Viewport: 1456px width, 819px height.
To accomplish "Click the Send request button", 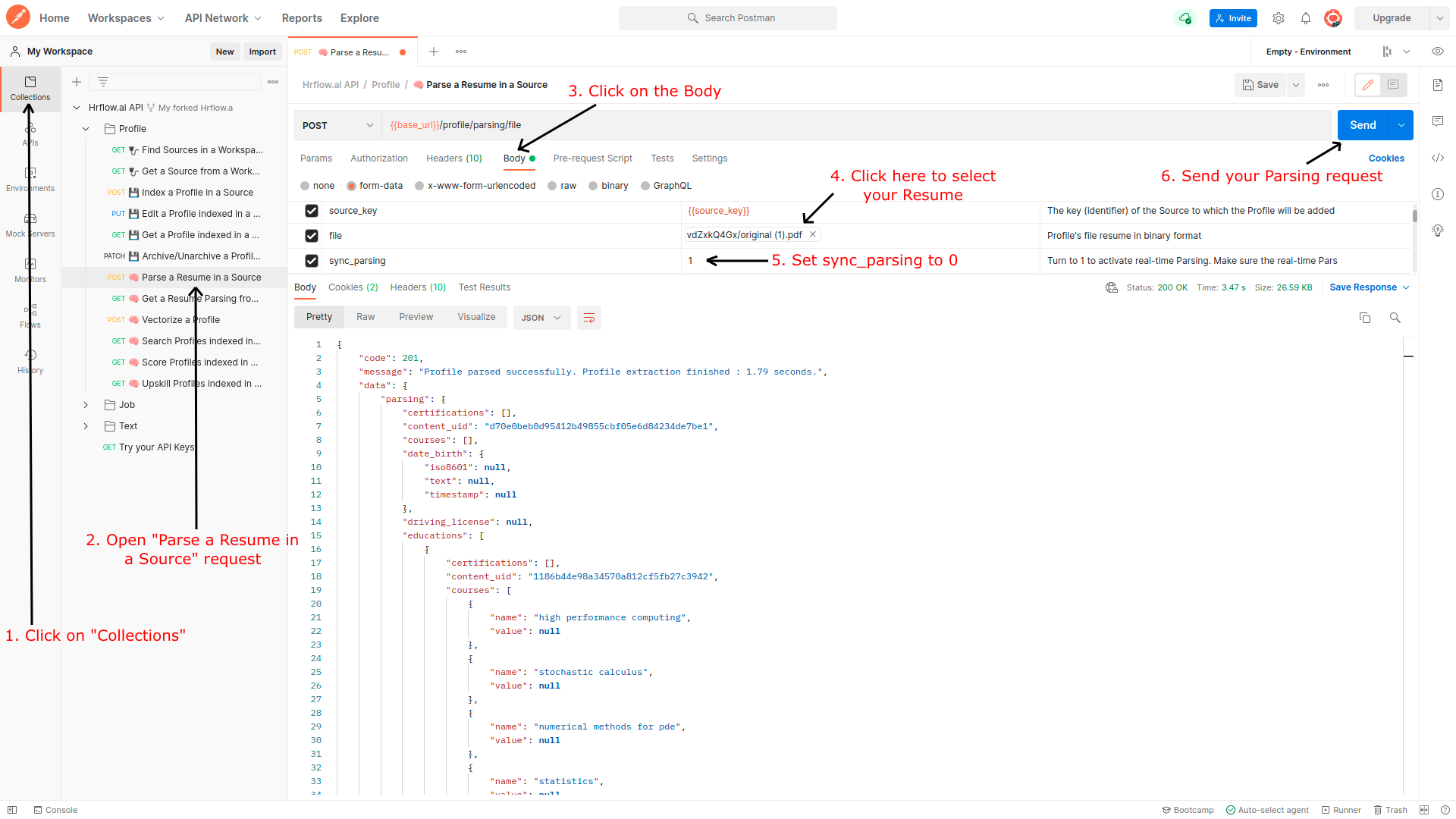I will pos(1362,125).
